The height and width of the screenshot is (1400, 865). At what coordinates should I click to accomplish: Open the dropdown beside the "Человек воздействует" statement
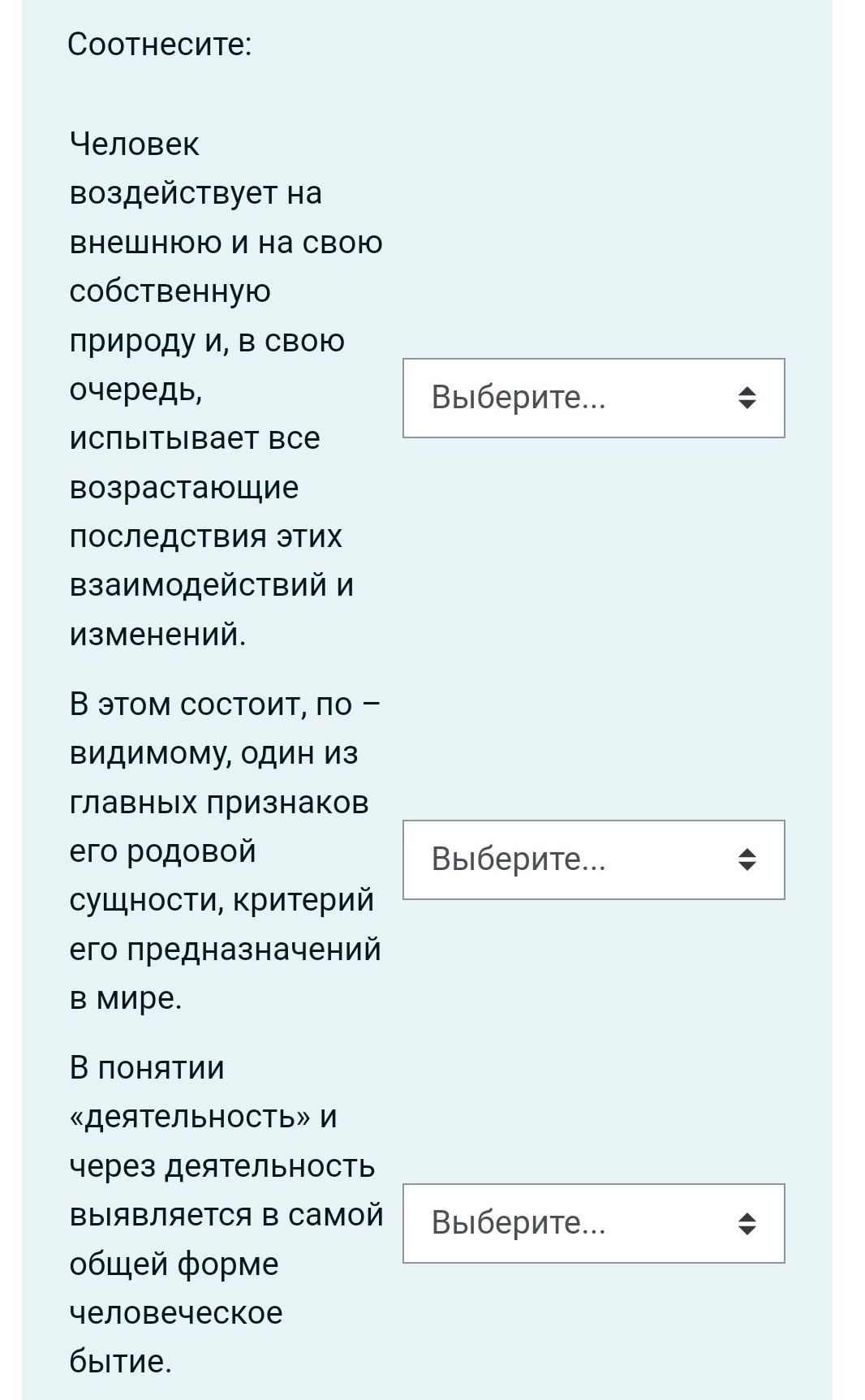click(x=593, y=398)
